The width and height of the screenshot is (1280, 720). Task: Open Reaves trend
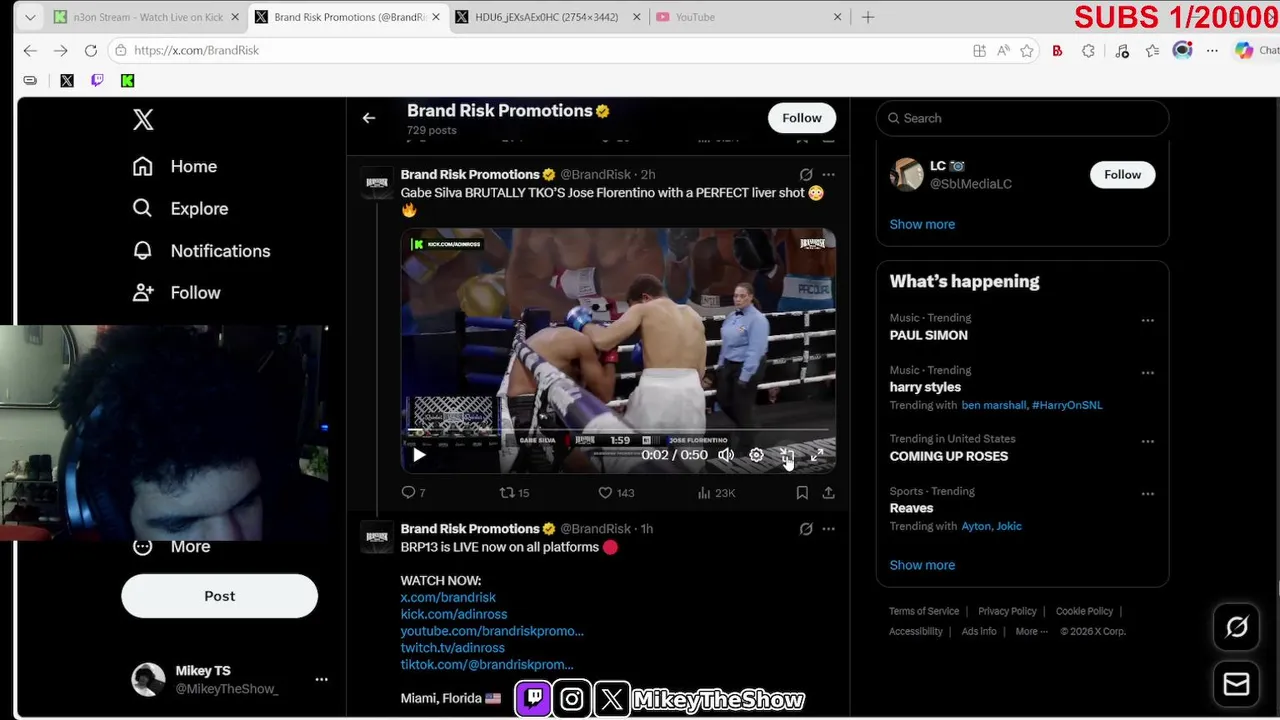912,508
